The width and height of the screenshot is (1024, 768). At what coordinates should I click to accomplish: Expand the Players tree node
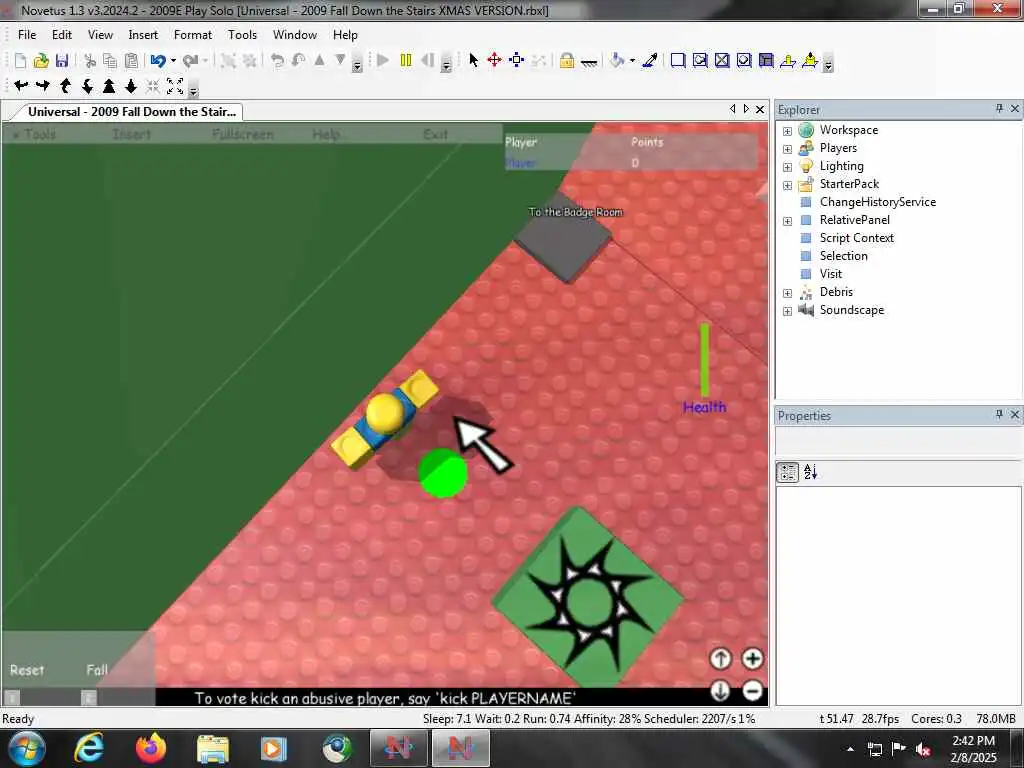pos(787,149)
